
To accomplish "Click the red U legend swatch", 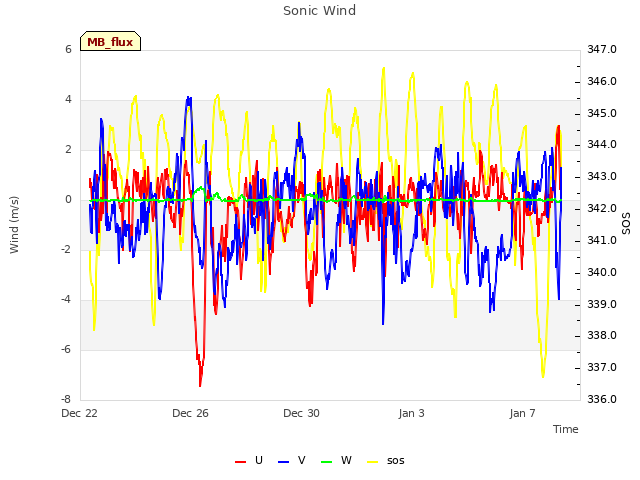I will click(240, 462).
